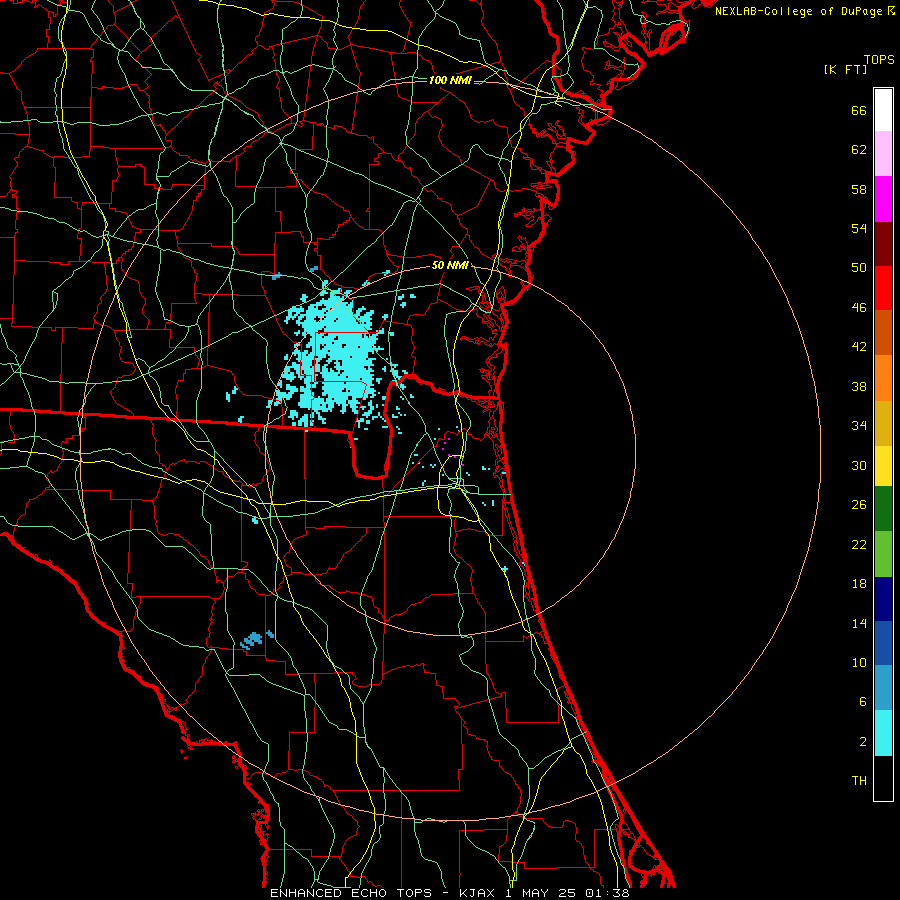Click the dark green 30 color swatch
This screenshot has height=900, width=900.
point(883,509)
